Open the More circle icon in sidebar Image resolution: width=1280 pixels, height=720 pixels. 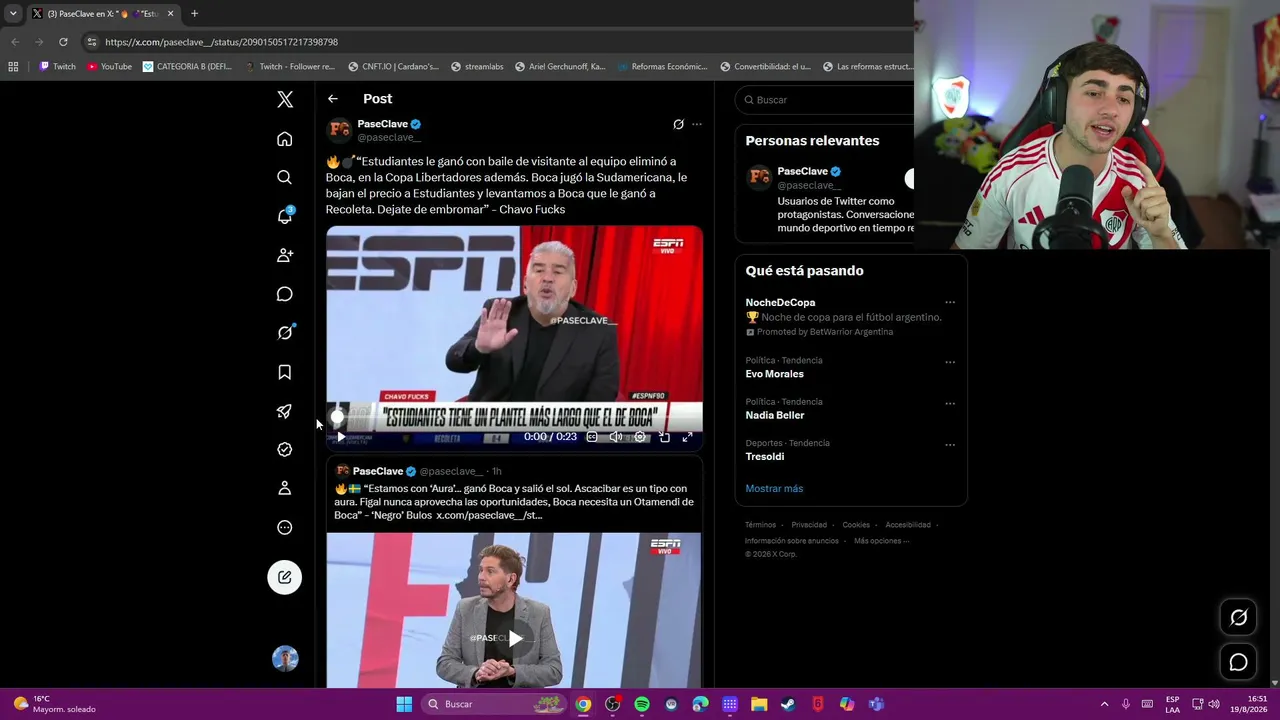click(285, 527)
